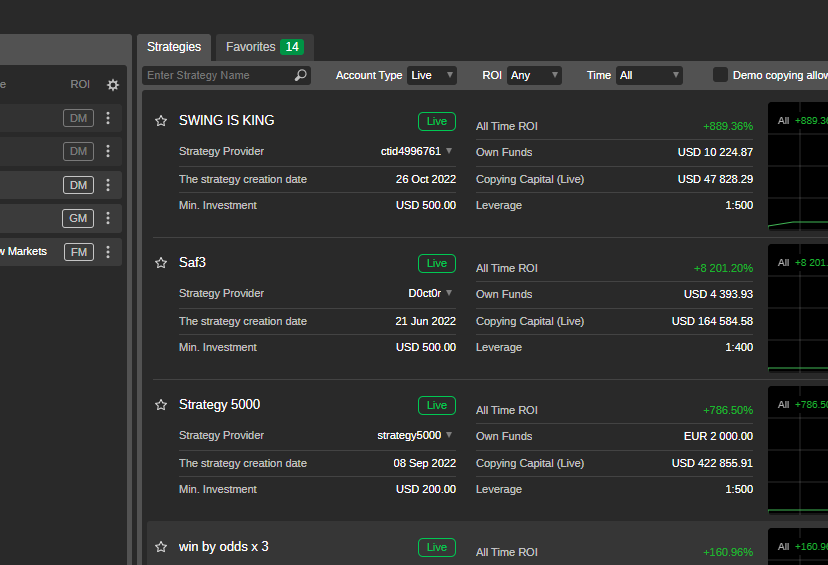Screen dimensions: 828x565
Task: Click the Live badge of Saf3
Action: point(437,263)
